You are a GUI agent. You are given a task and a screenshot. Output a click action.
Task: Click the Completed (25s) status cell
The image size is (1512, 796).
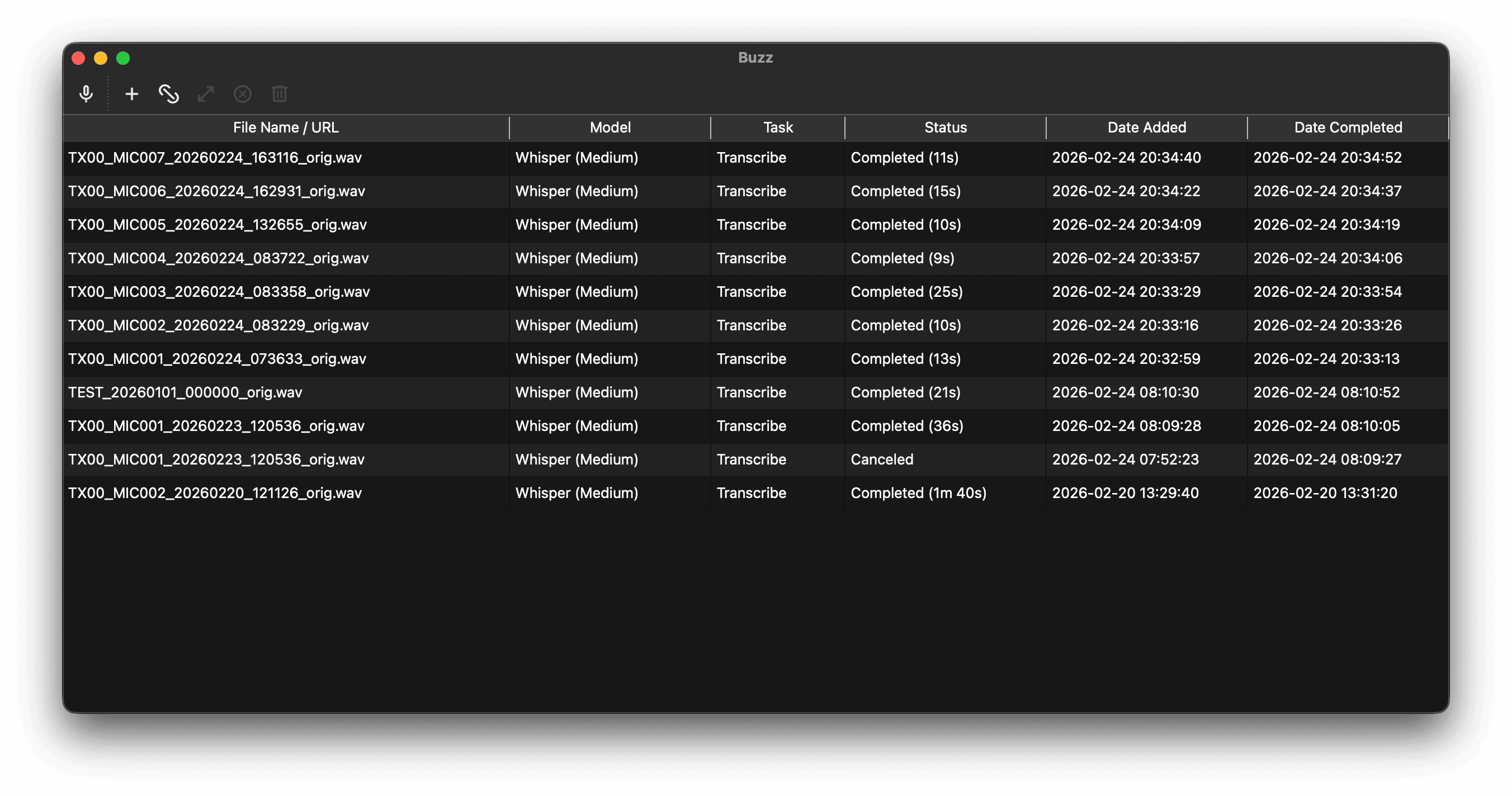906,292
